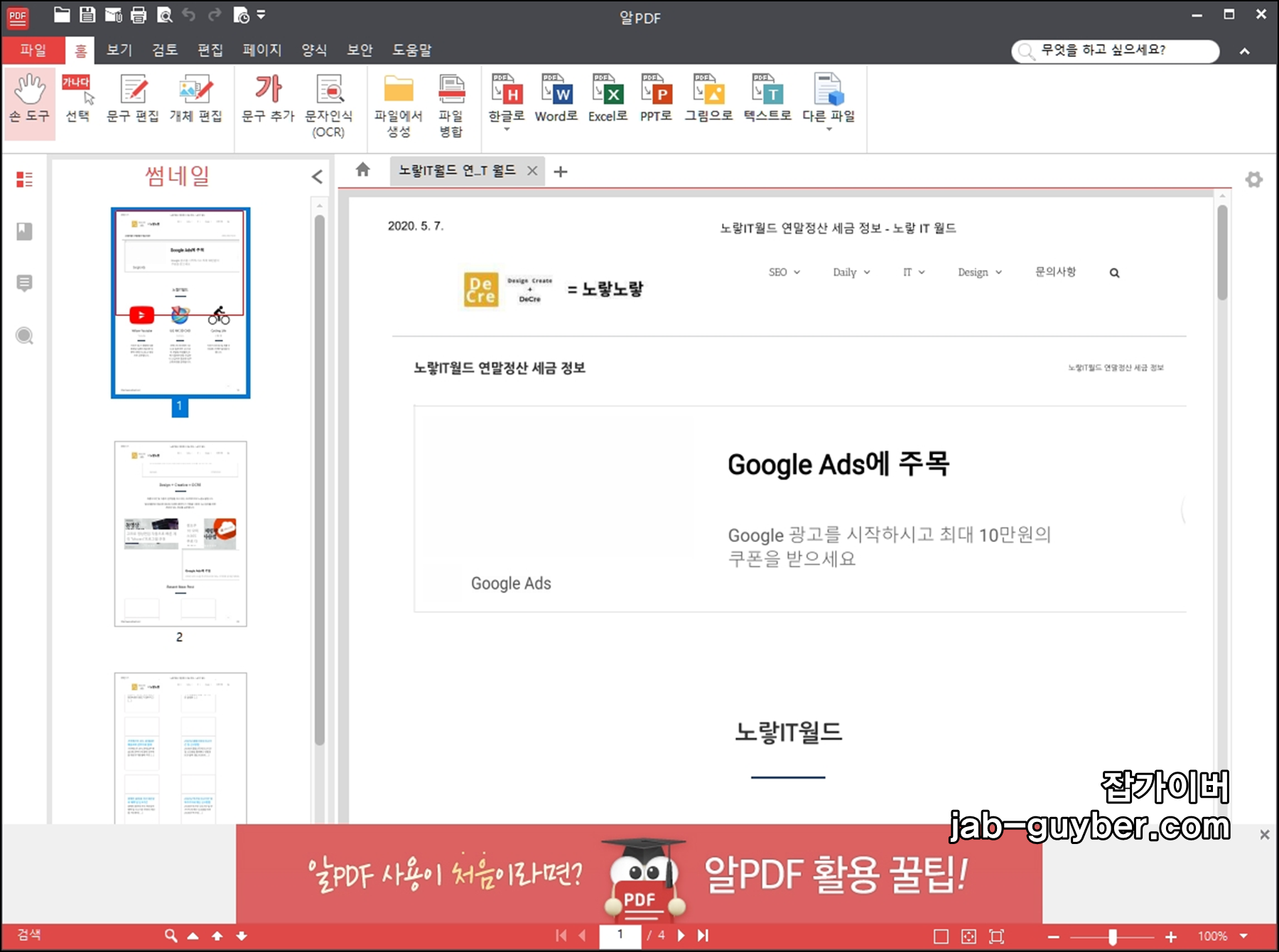Viewport: 1279px width, 952px height.
Task: Add a new tab with plus button
Action: [561, 171]
